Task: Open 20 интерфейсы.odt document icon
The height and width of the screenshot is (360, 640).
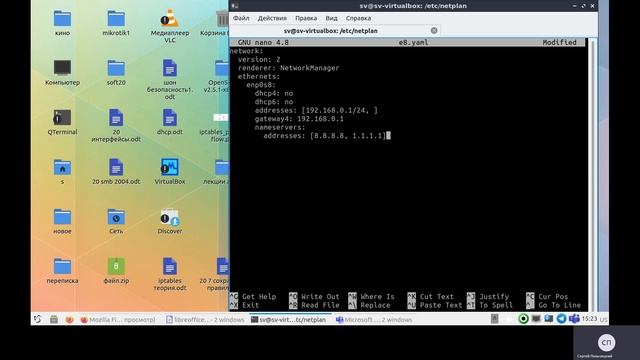Action: [116, 118]
